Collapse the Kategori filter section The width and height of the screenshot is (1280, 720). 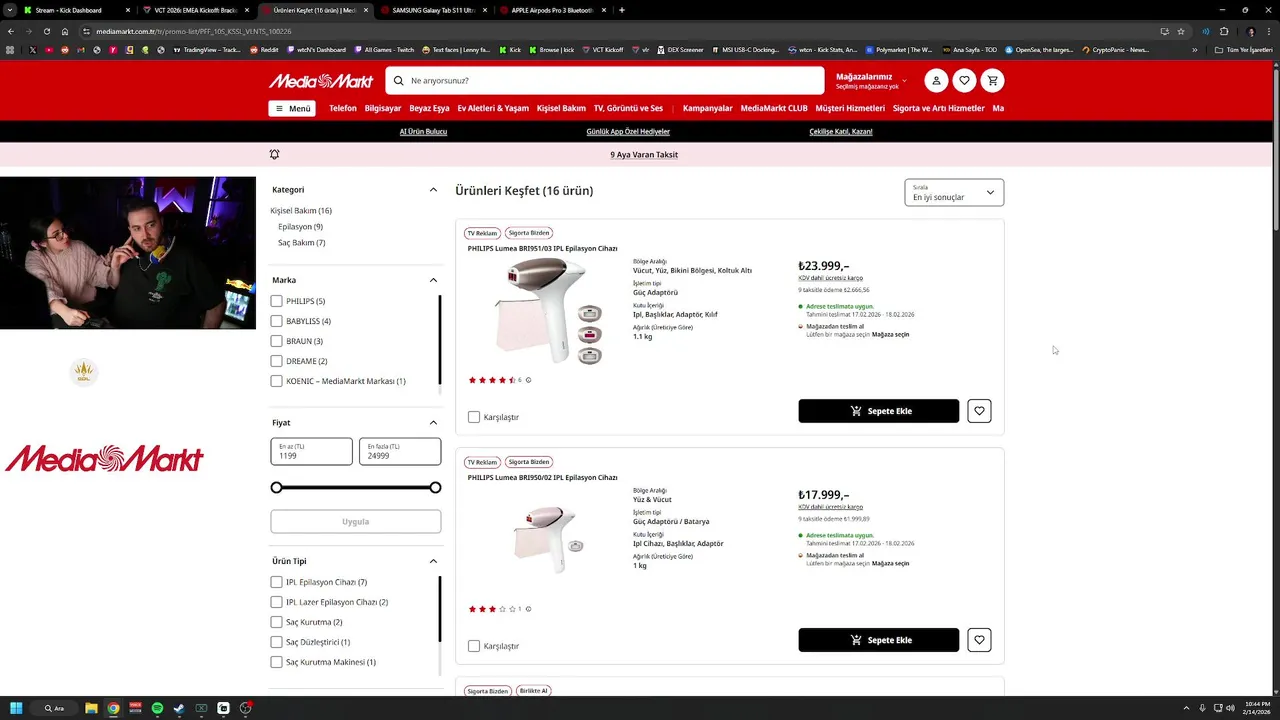tap(433, 190)
